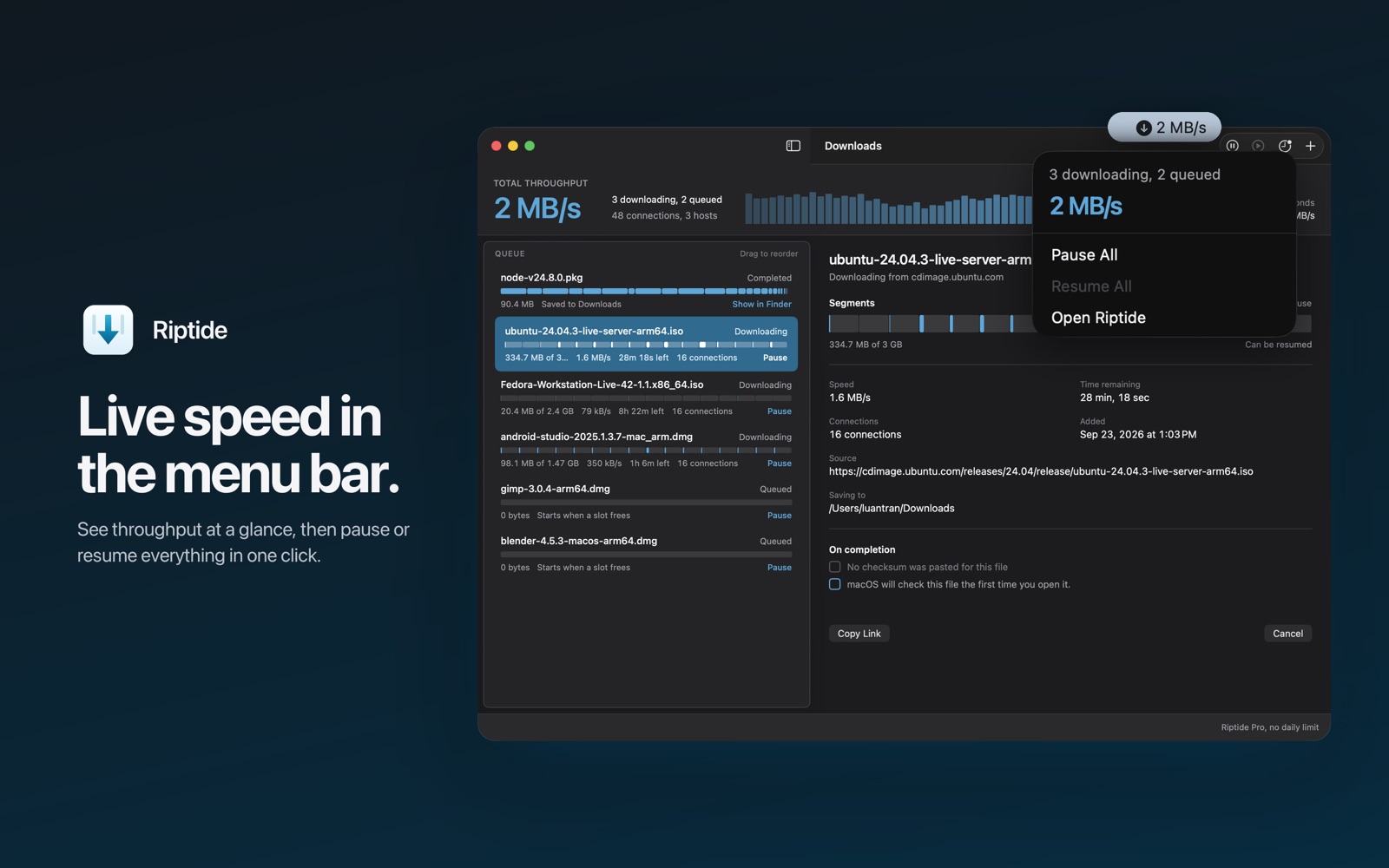
Task: Click android-studio segmented progress bar
Action: (646, 450)
